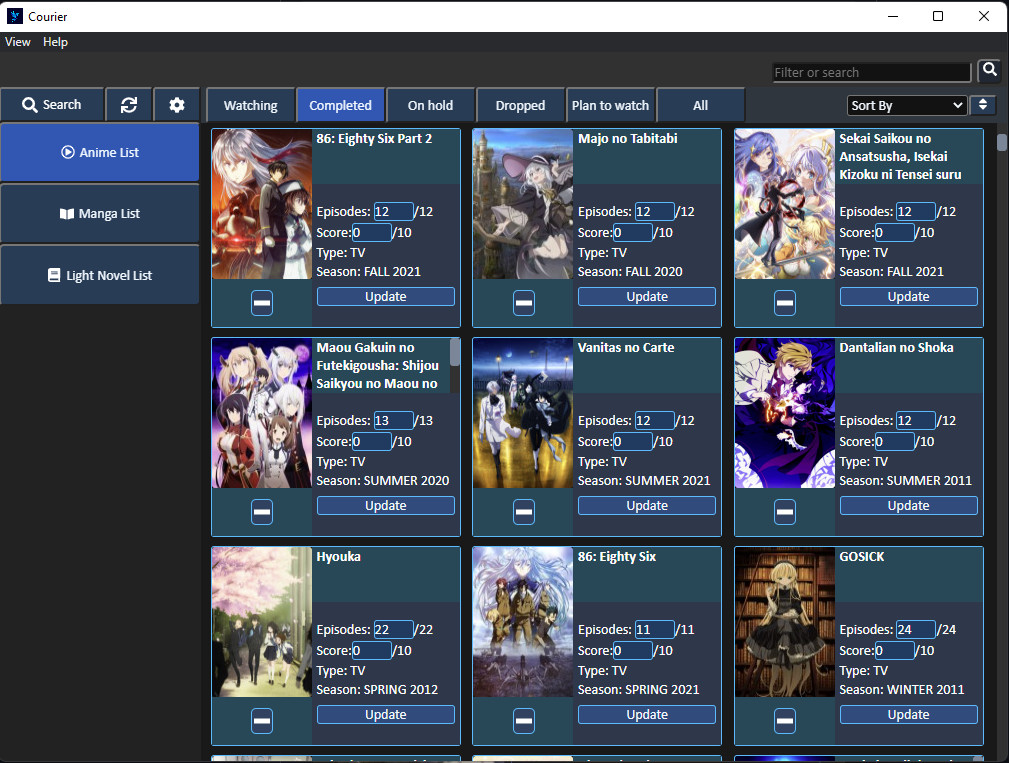The height and width of the screenshot is (763, 1009).
Task: Click the Dantalian no Shoka cover image
Action: [784, 413]
